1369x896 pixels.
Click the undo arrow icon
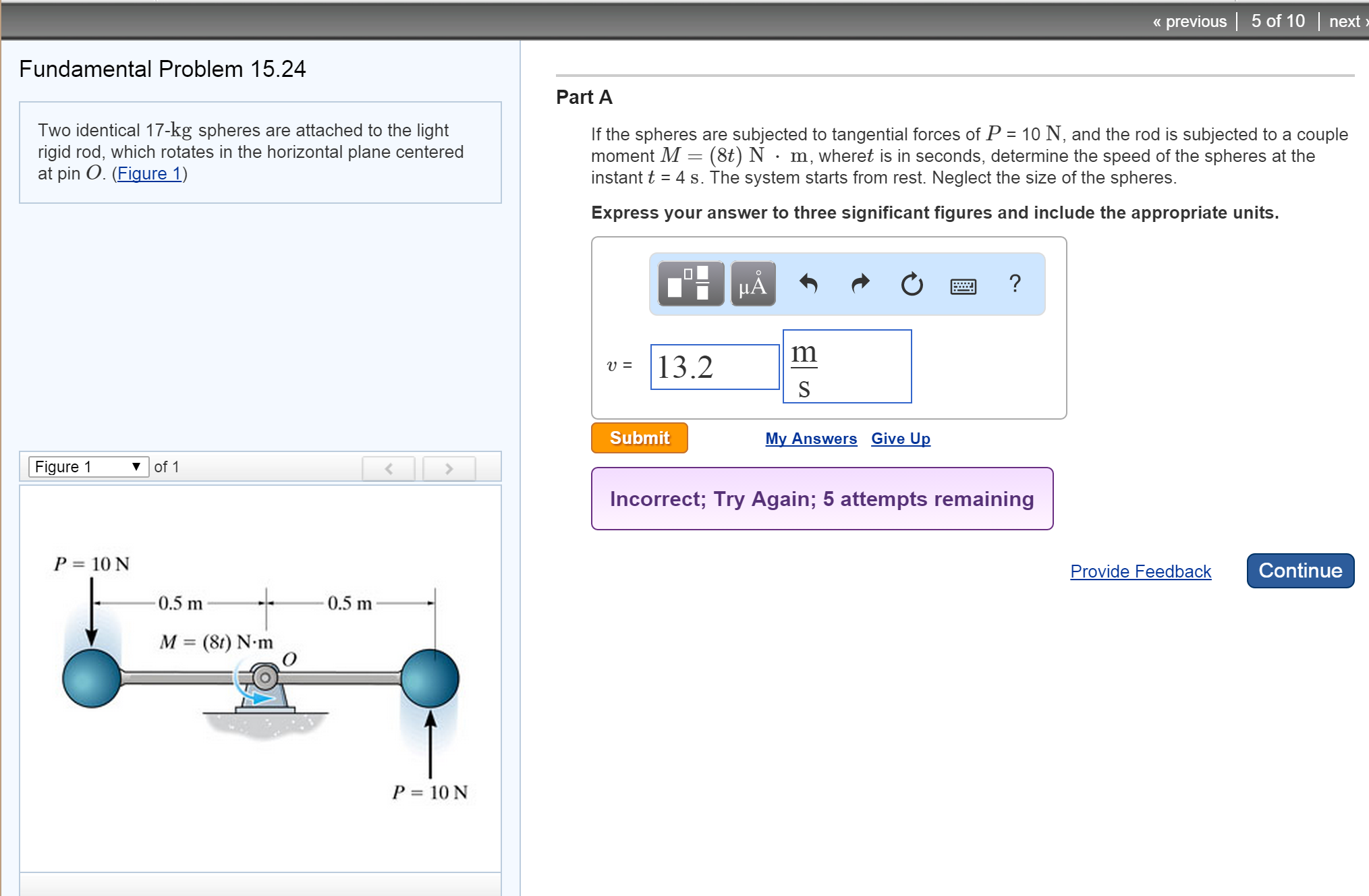click(808, 284)
